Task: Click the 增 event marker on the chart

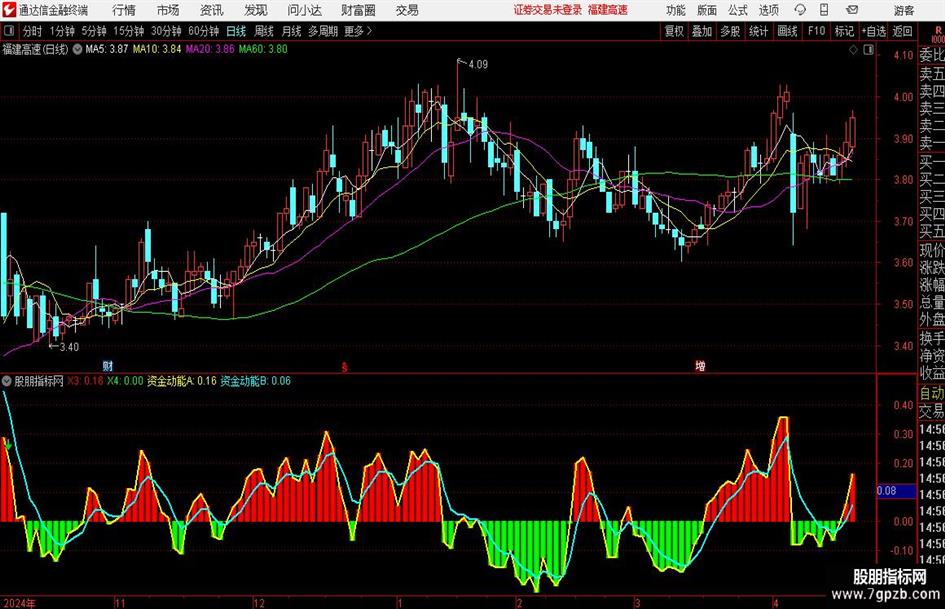Action: (x=700, y=367)
